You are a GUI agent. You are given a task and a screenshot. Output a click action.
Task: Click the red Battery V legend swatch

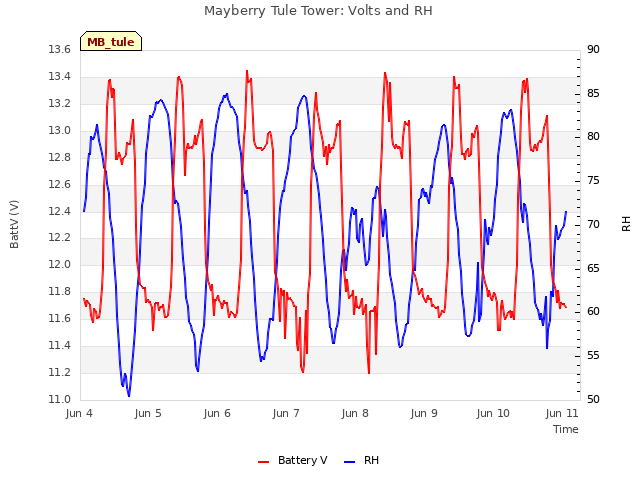coord(264,462)
